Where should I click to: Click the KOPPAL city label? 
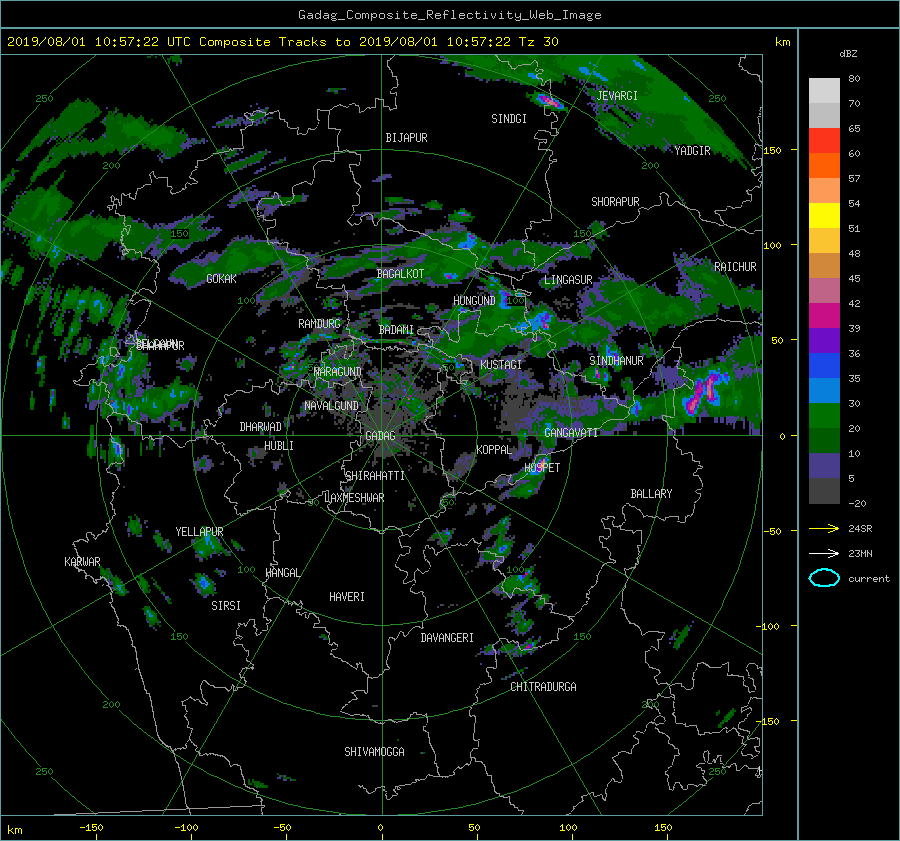point(494,450)
